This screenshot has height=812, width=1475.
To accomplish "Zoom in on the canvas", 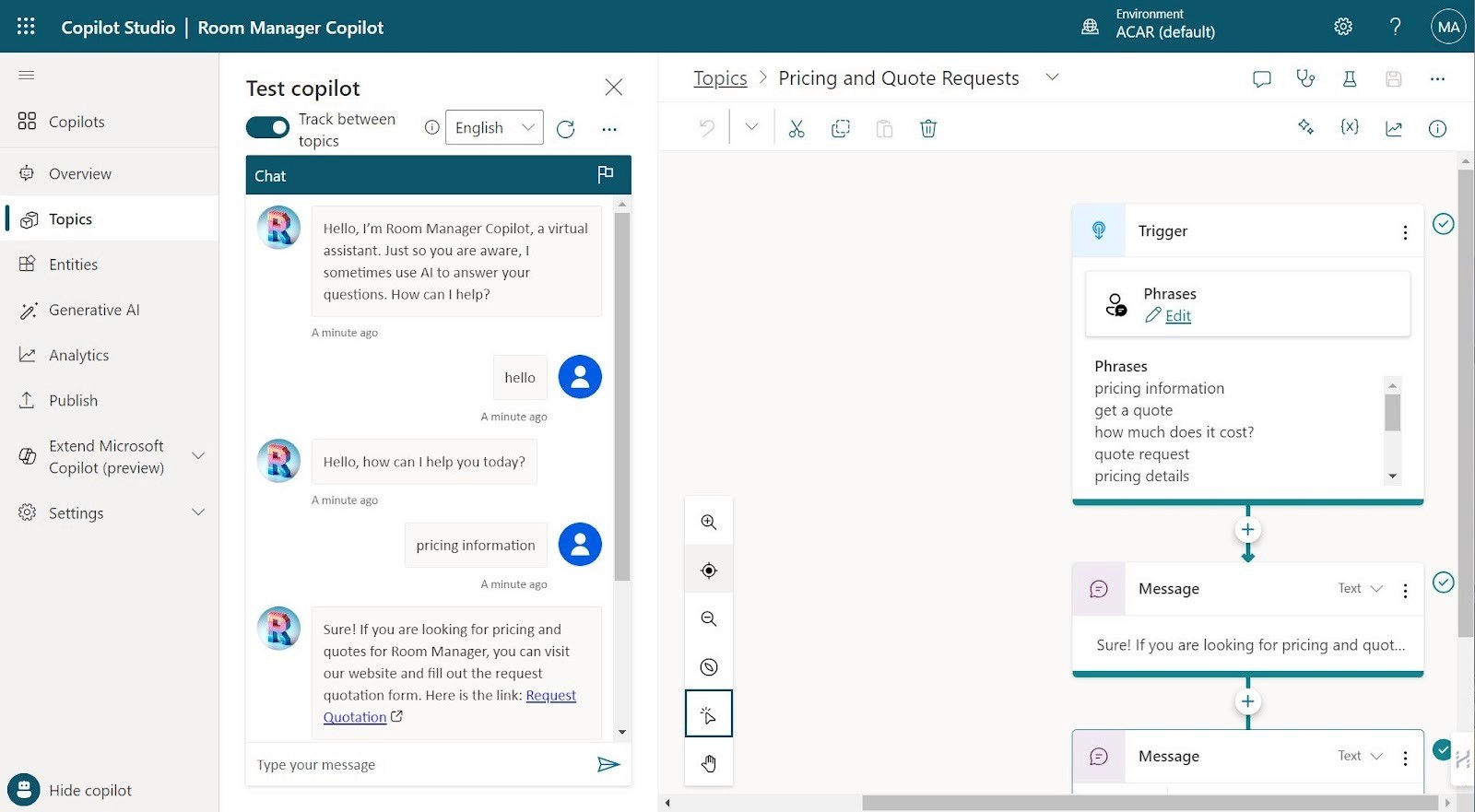I will 708,522.
